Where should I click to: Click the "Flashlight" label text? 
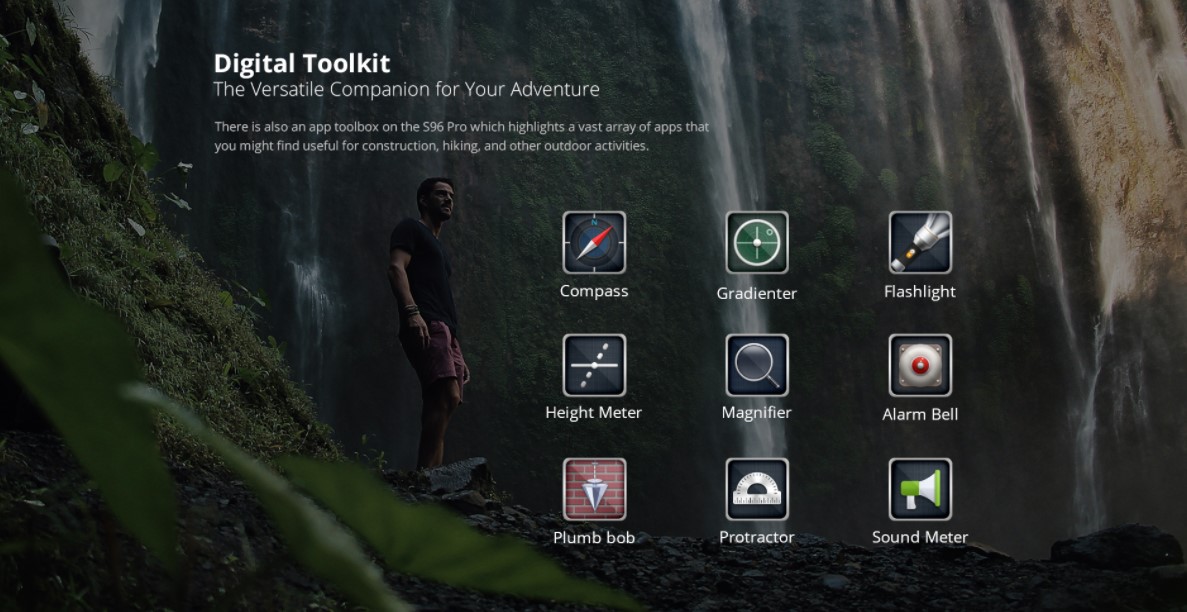click(920, 292)
